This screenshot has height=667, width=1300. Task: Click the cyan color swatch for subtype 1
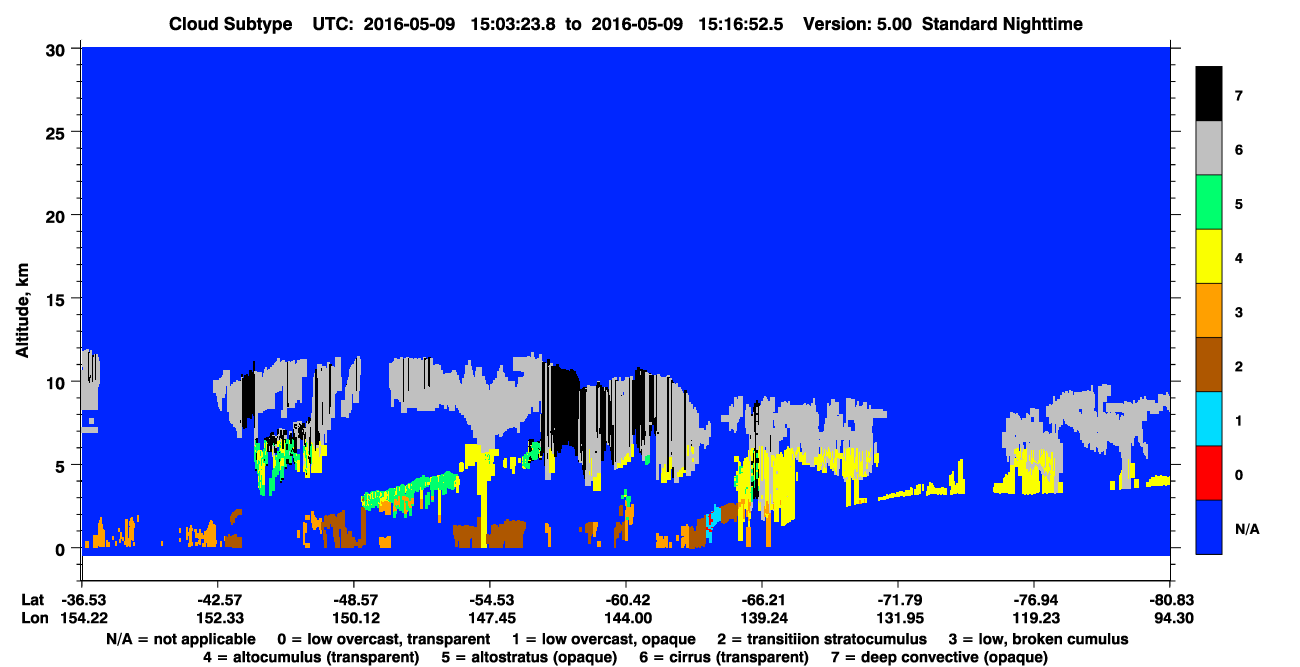tap(1209, 419)
